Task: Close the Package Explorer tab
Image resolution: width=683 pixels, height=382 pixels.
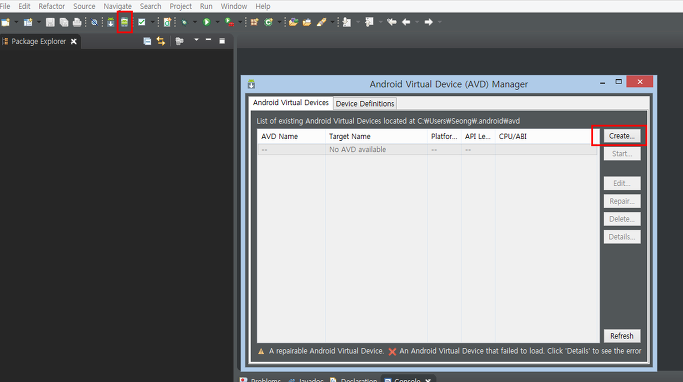Action: click(x=74, y=41)
